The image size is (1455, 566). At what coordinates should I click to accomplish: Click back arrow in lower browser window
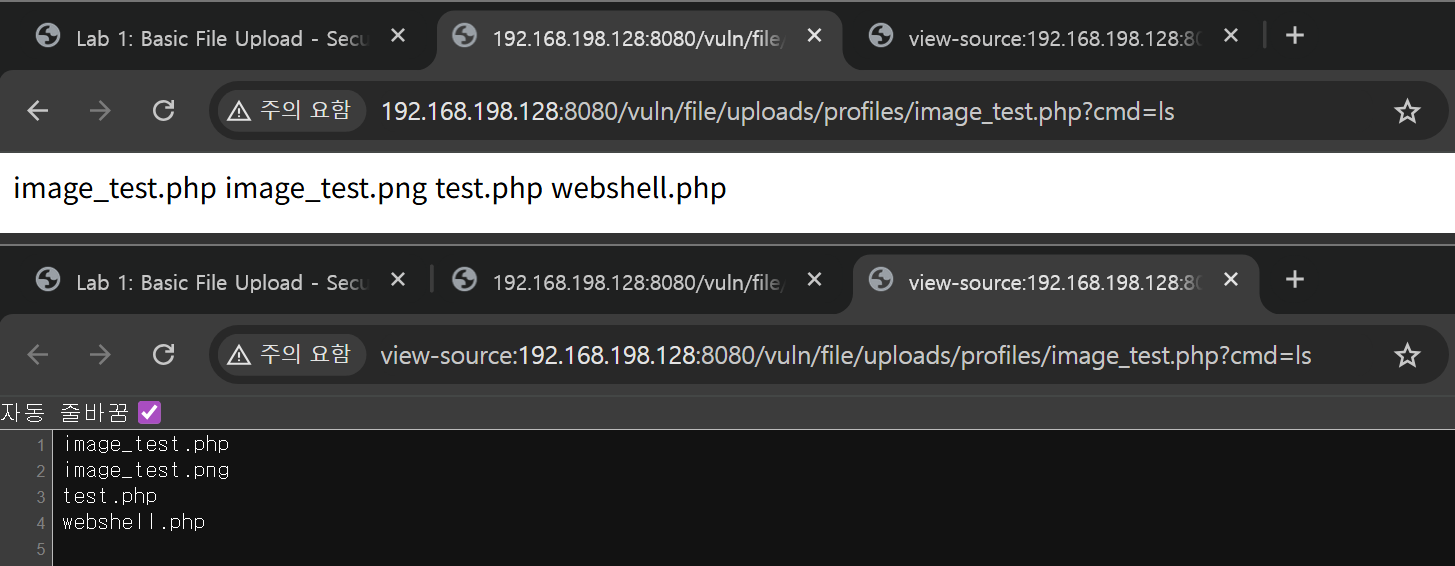(x=38, y=355)
